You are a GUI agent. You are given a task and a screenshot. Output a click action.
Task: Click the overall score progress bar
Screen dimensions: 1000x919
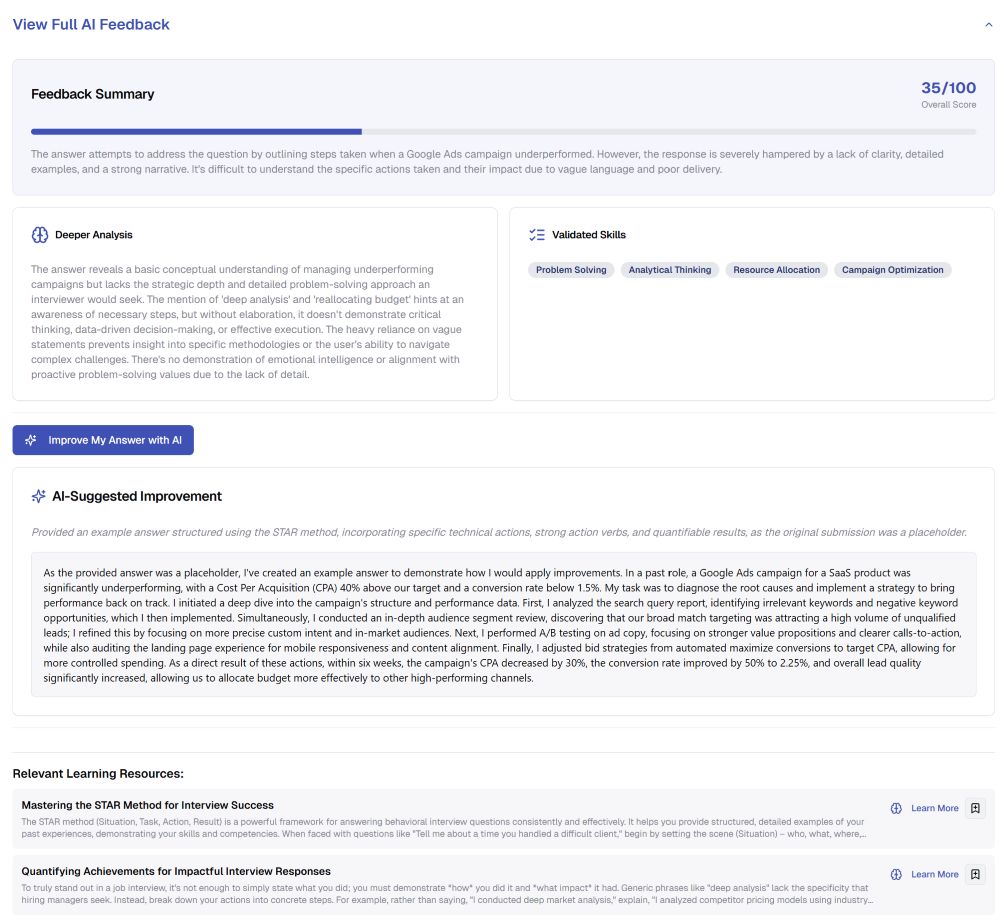tap(503, 131)
